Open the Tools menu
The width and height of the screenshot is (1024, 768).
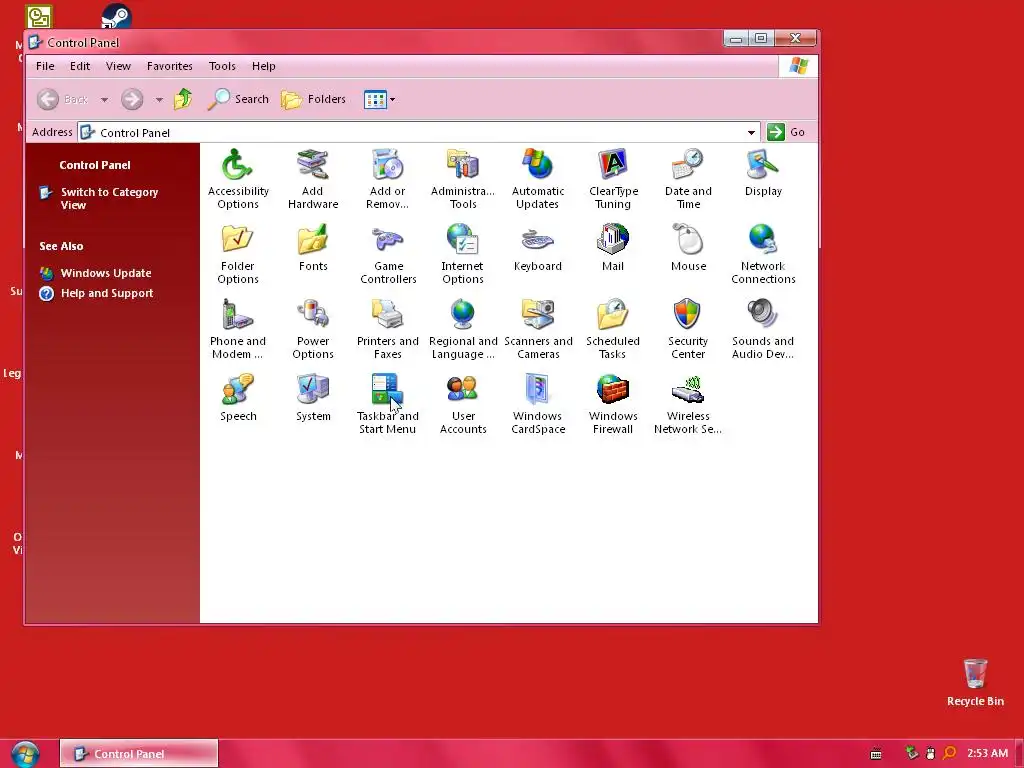(x=222, y=66)
